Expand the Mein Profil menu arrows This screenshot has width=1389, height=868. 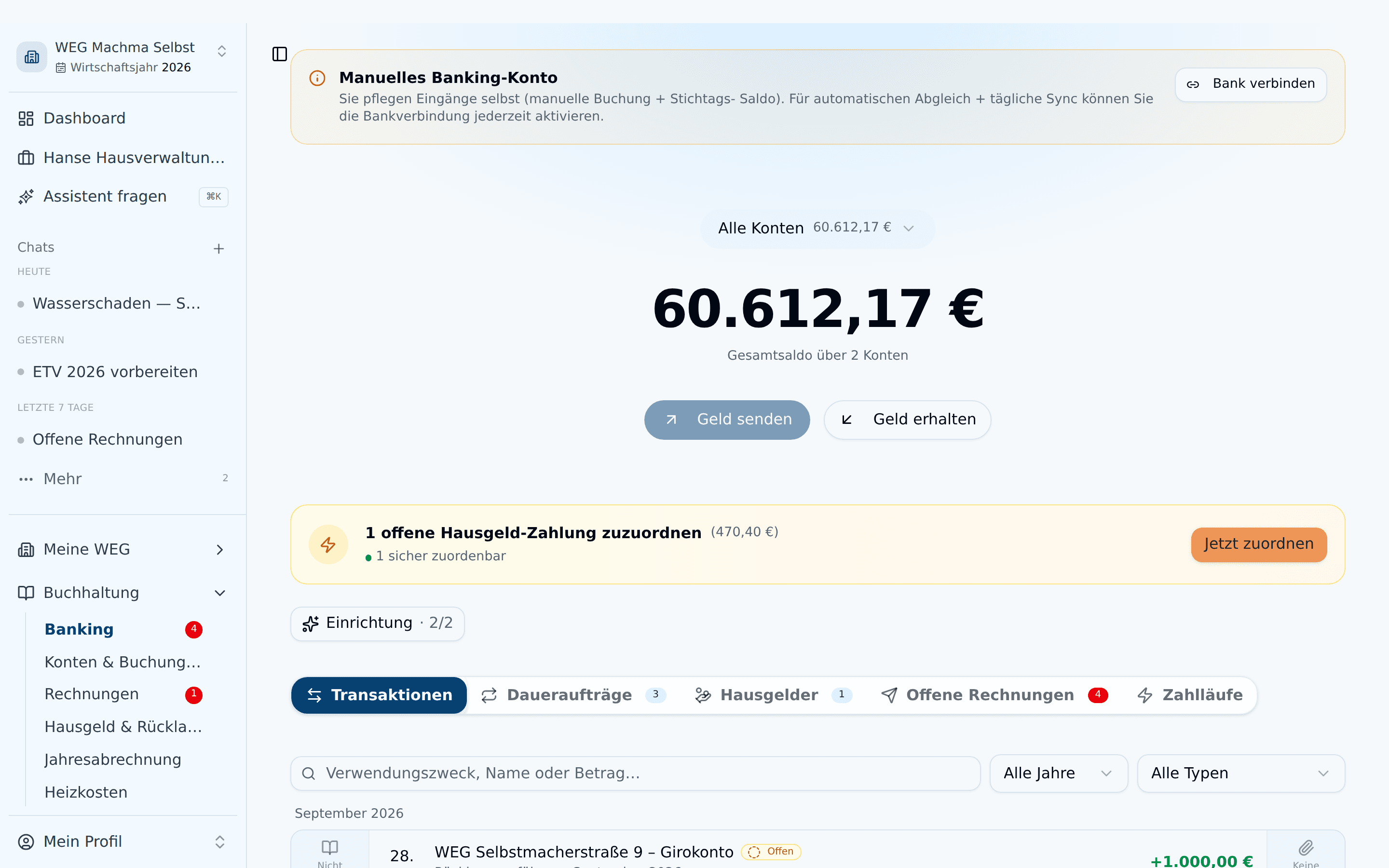click(220, 841)
